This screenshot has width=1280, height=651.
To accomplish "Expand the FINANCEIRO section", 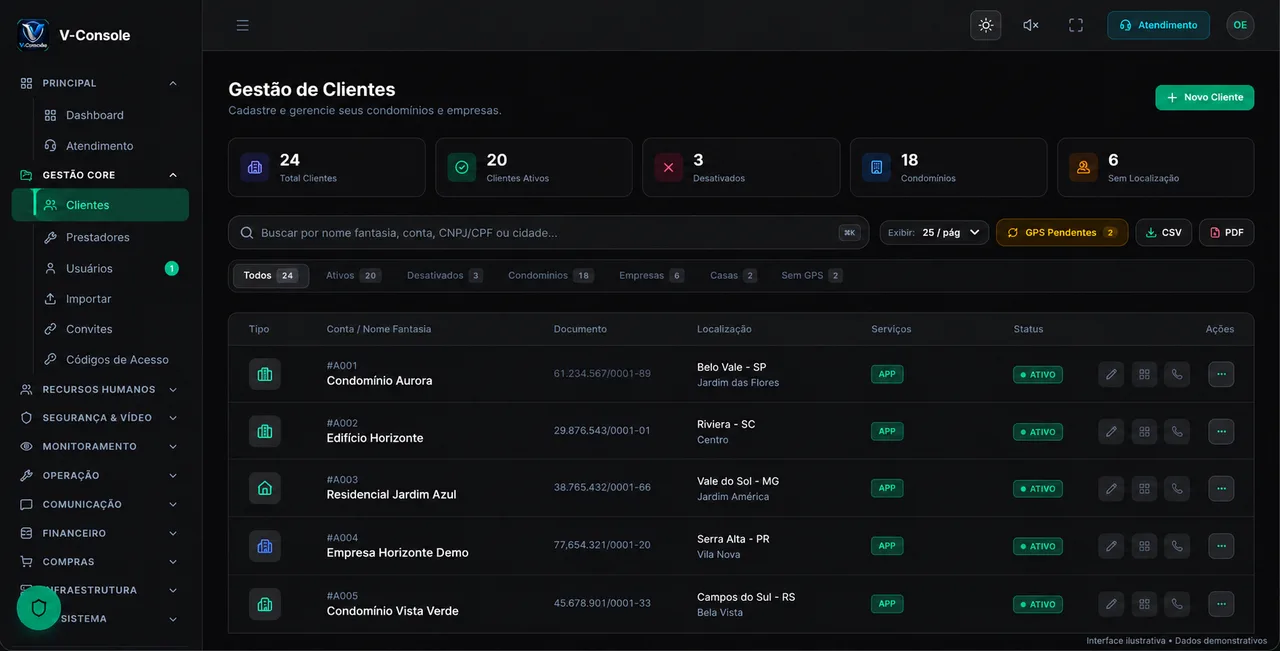I will tap(100, 534).
